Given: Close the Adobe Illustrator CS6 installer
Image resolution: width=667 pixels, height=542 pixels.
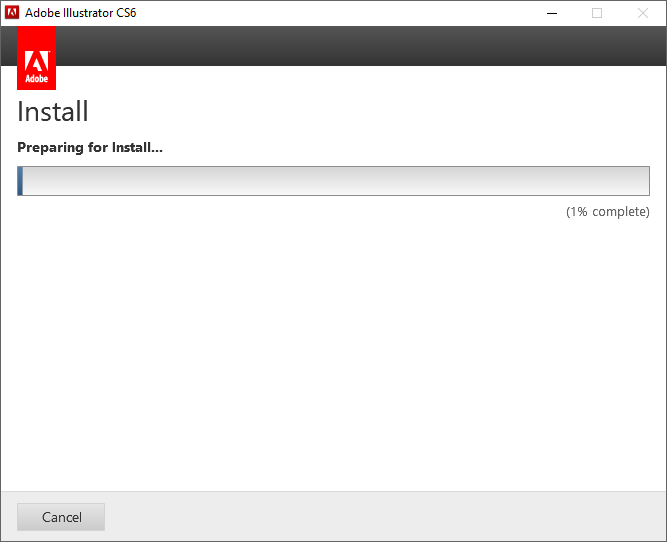Looking at the screenshot, I should pyautogui.click(x=643, y=13).
